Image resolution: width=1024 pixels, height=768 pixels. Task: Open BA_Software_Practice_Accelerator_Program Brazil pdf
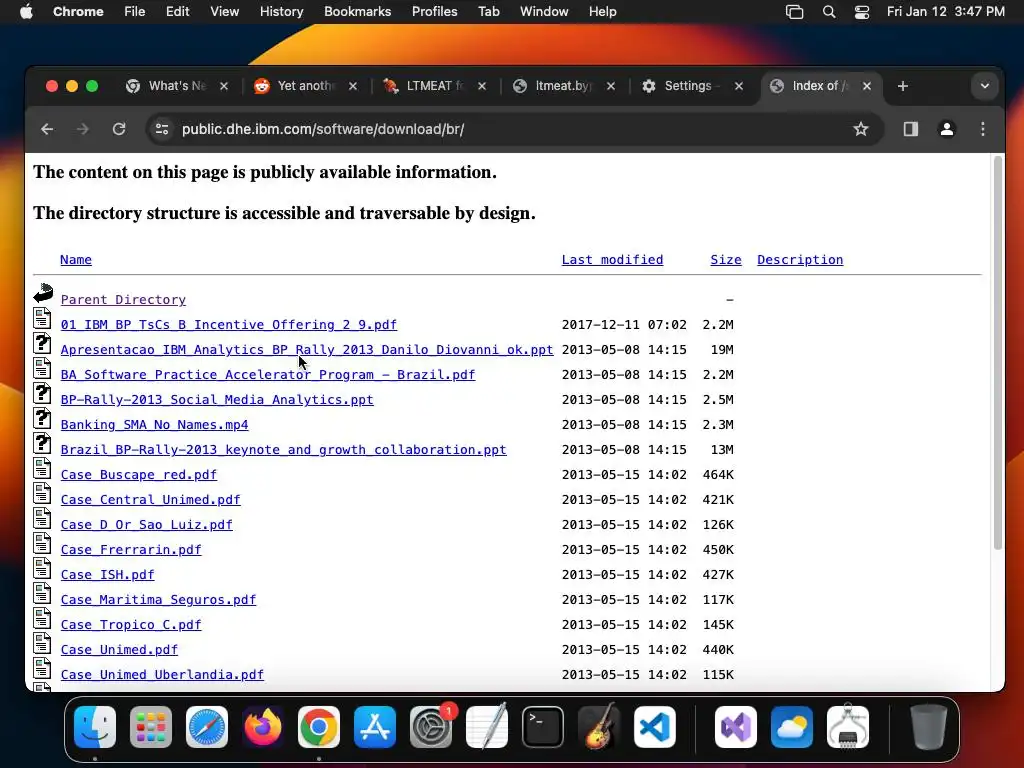pos(268,375)
